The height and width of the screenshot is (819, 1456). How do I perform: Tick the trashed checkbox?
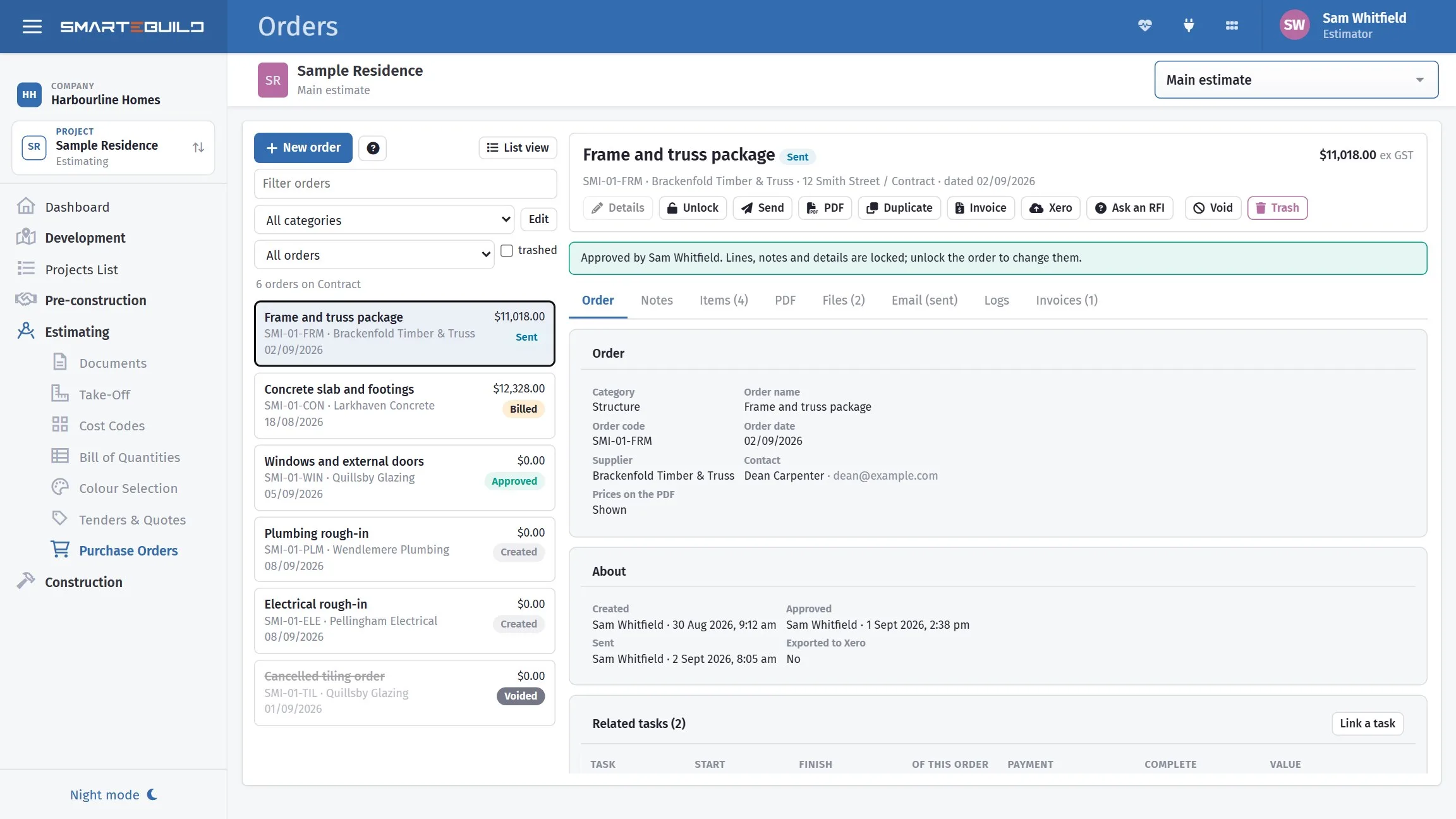coord(507,250)
